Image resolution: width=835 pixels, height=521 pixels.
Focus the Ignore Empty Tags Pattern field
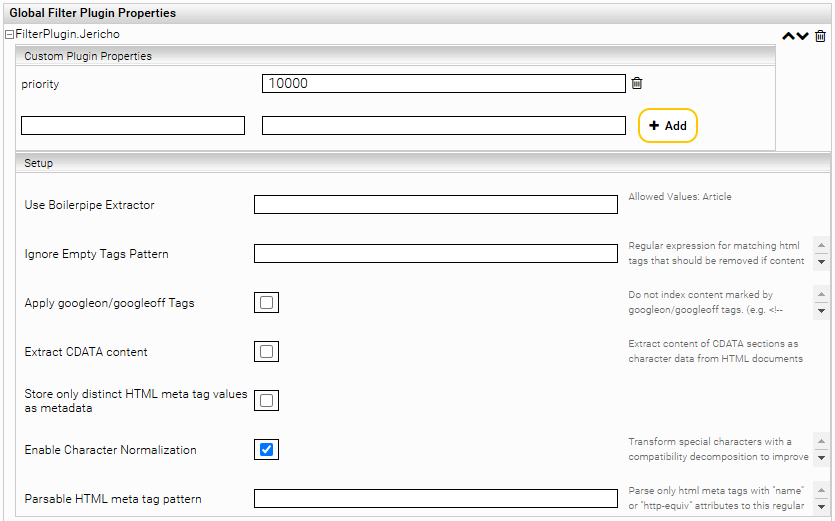[436, 254]
